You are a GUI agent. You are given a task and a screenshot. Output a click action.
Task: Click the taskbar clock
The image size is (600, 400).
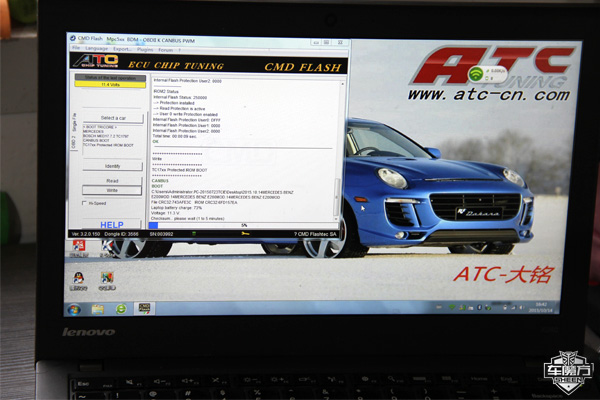pos(541,307)
